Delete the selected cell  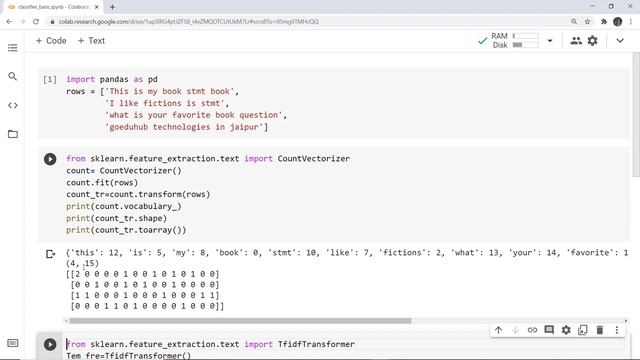(600, 330)
